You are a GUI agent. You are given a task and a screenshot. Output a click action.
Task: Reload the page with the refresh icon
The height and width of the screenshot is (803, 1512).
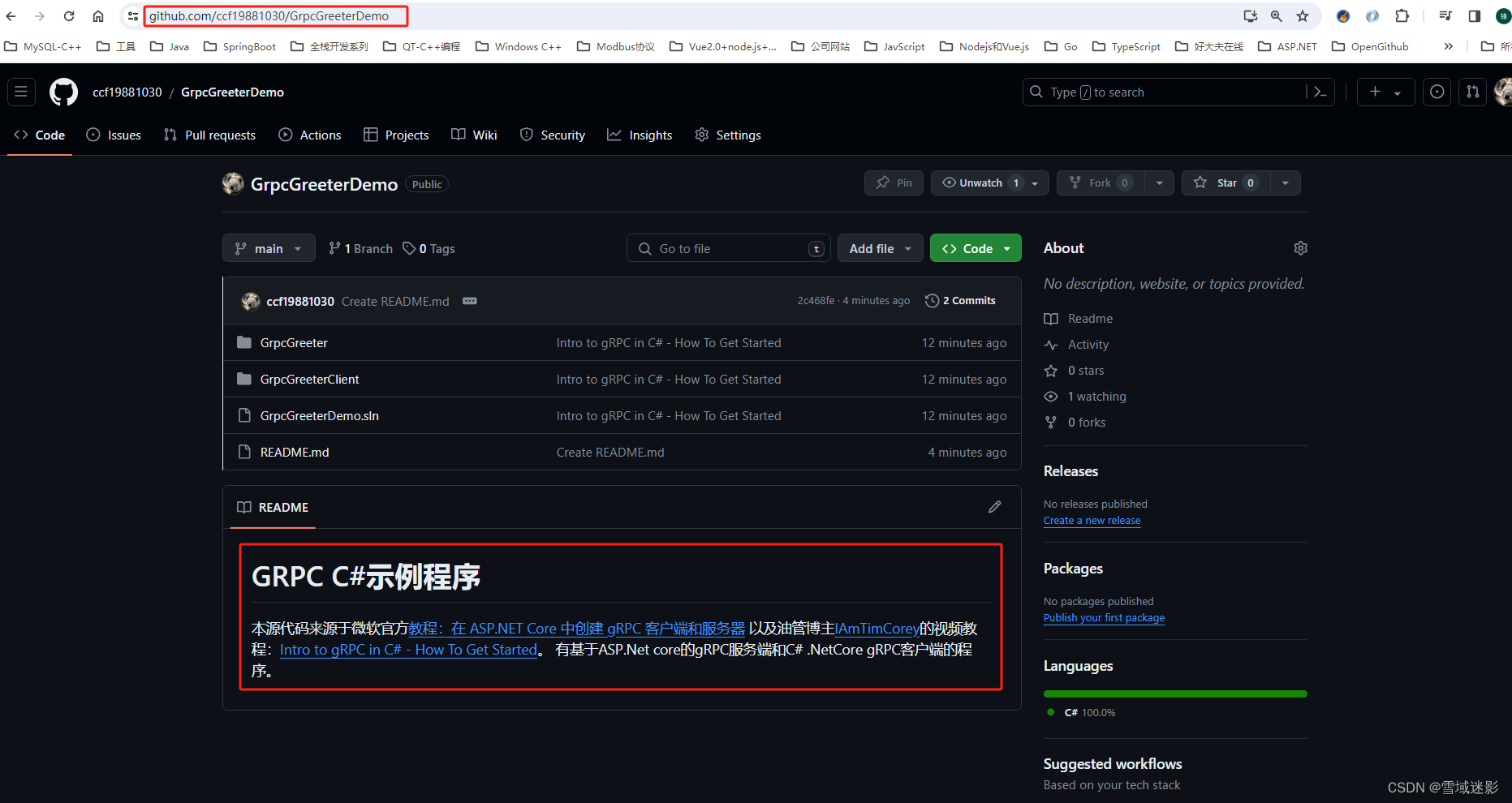coord(69,16)
